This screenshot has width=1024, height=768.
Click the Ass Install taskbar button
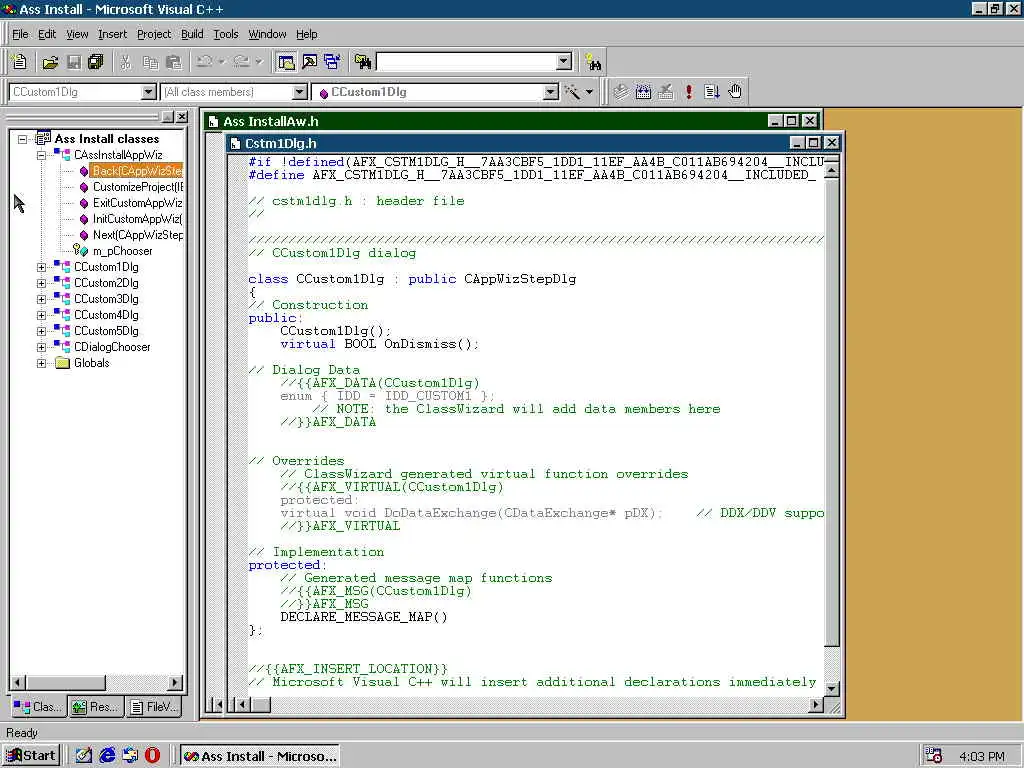260,756
